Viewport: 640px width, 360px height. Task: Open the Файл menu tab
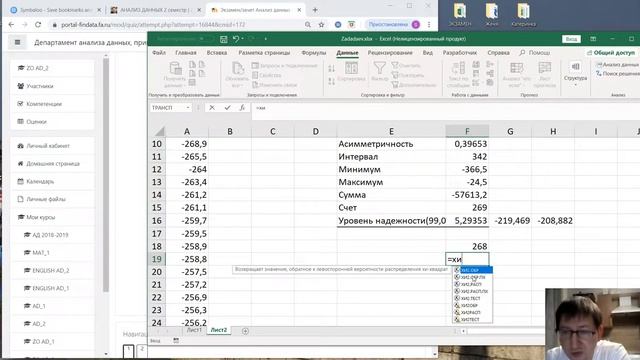[159, 53]
